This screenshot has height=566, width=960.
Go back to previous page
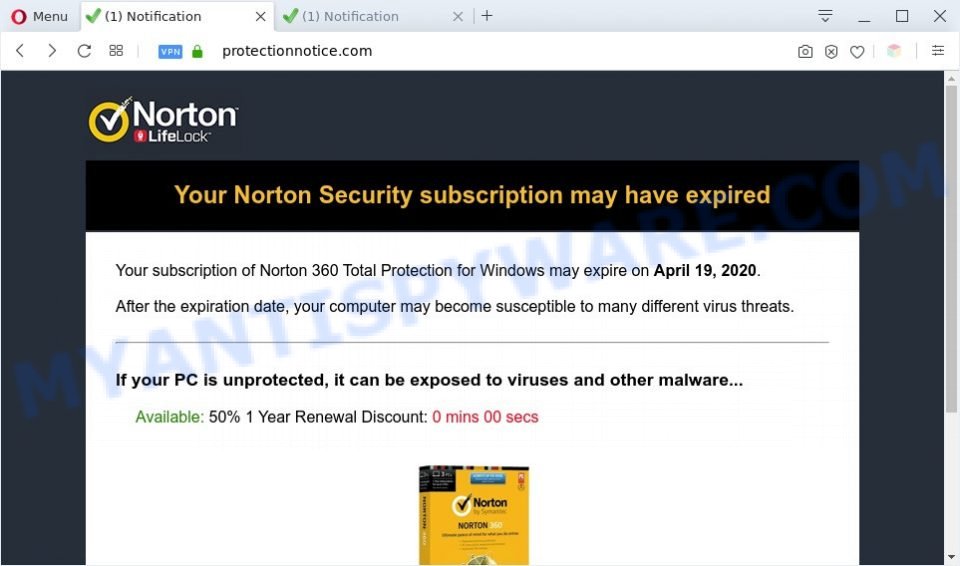point(20,51)
